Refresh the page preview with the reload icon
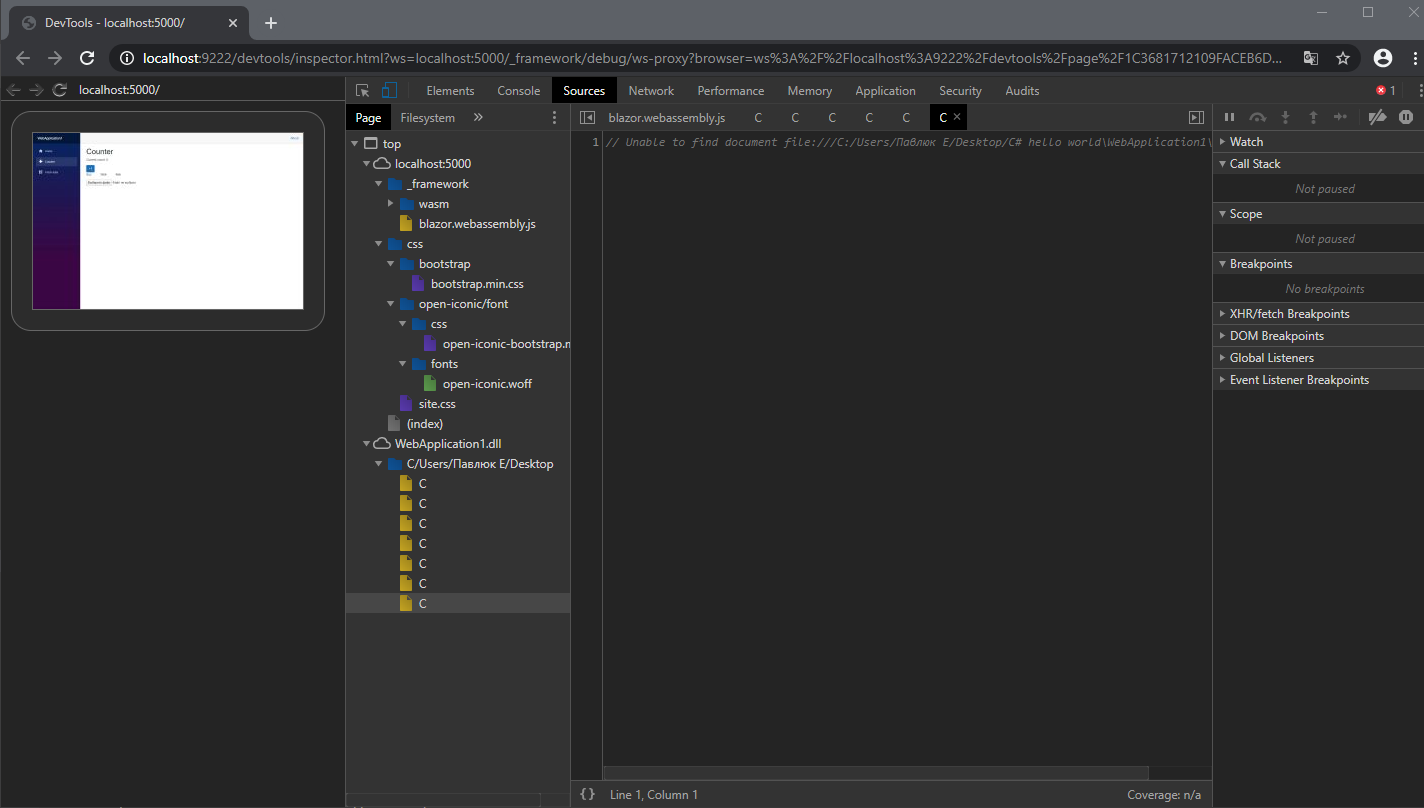The width and height of the screenshot is (1424, 808). pos(59,89)
